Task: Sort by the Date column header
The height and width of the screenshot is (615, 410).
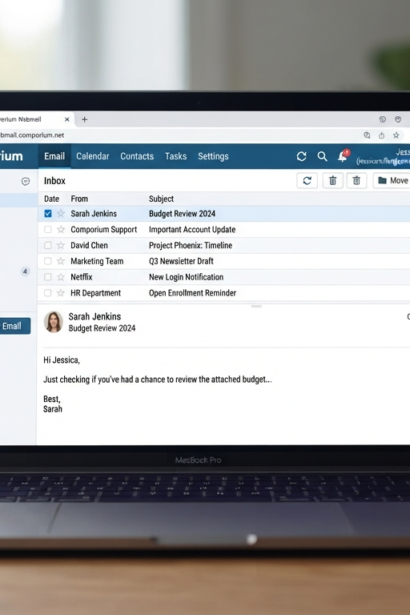Action: 51,199
